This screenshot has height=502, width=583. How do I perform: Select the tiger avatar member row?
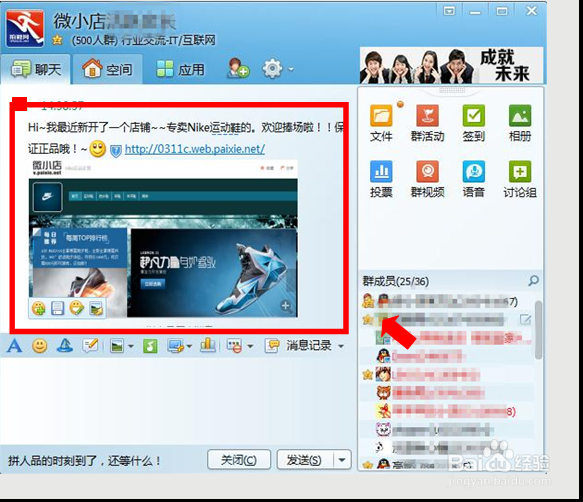pos(446,392)
